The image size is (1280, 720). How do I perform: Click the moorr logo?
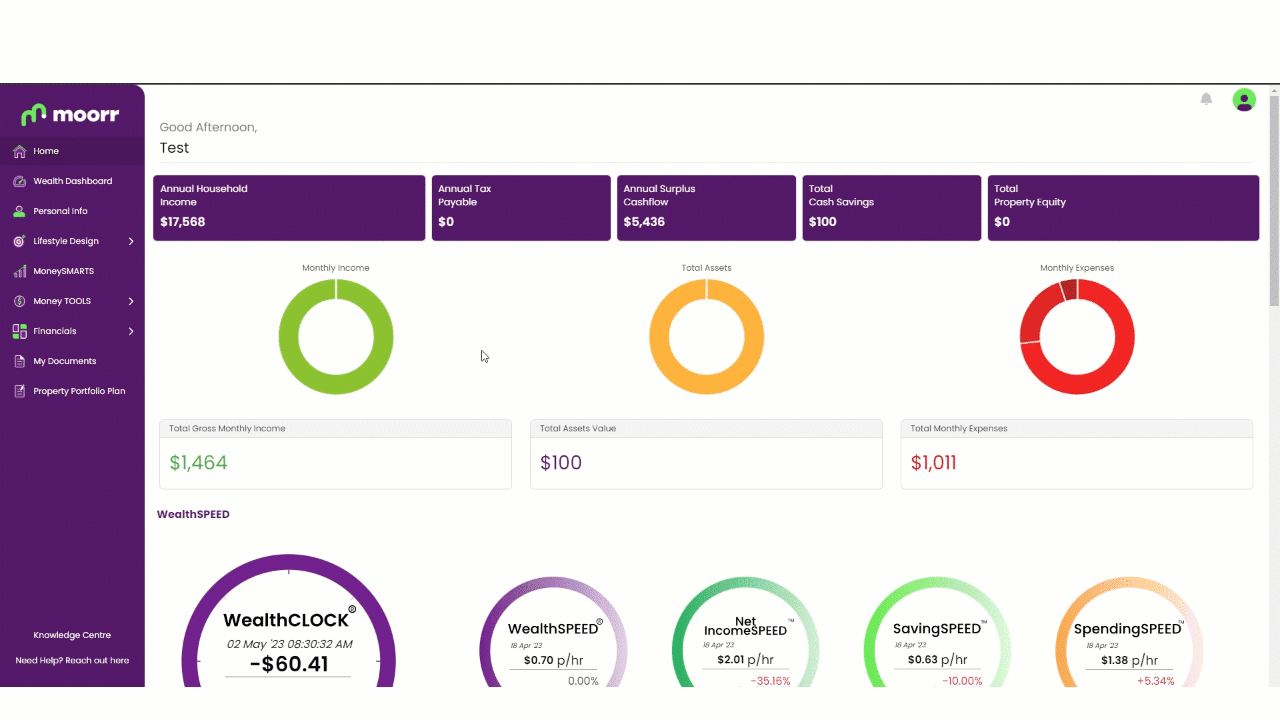pyautogui.click(x=70, y=115)
